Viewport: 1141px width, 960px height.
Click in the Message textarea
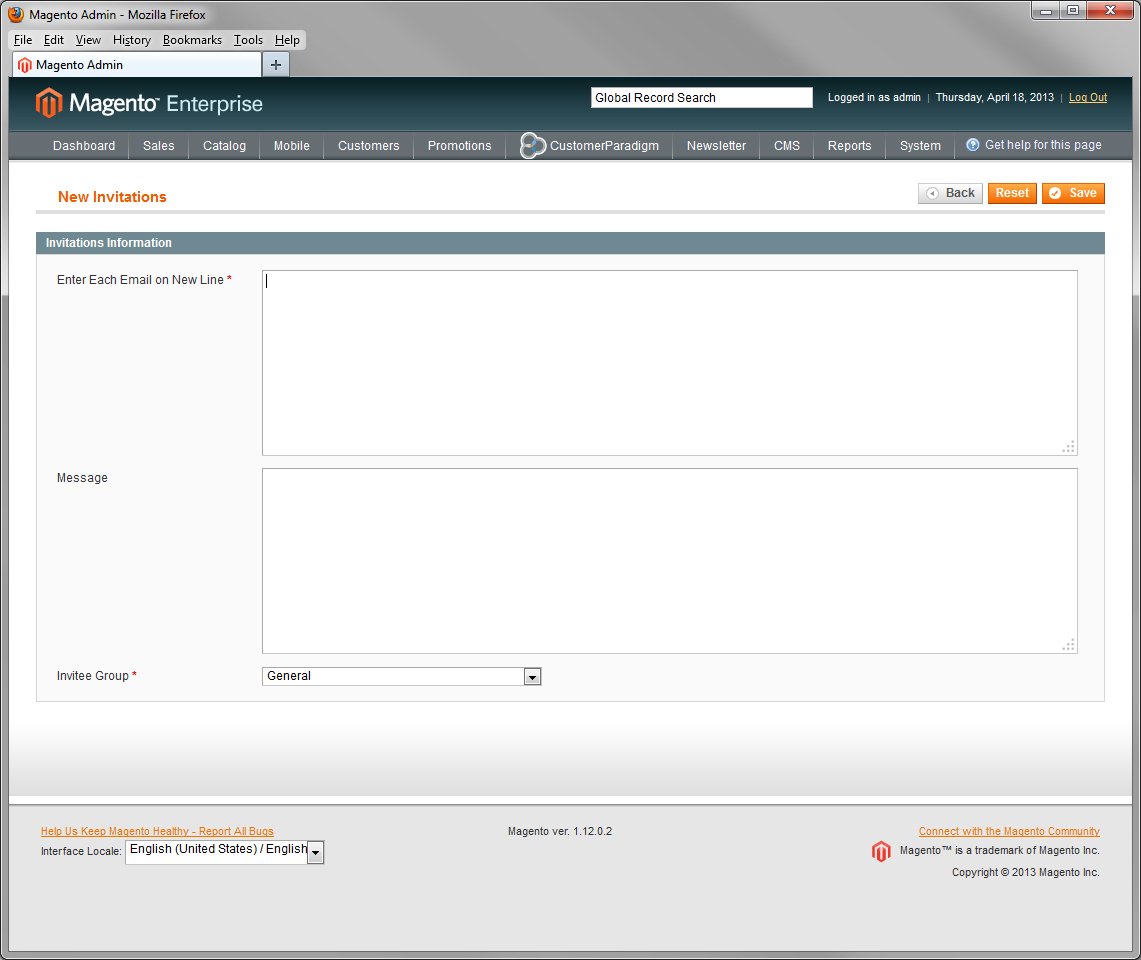coord(669,561)
